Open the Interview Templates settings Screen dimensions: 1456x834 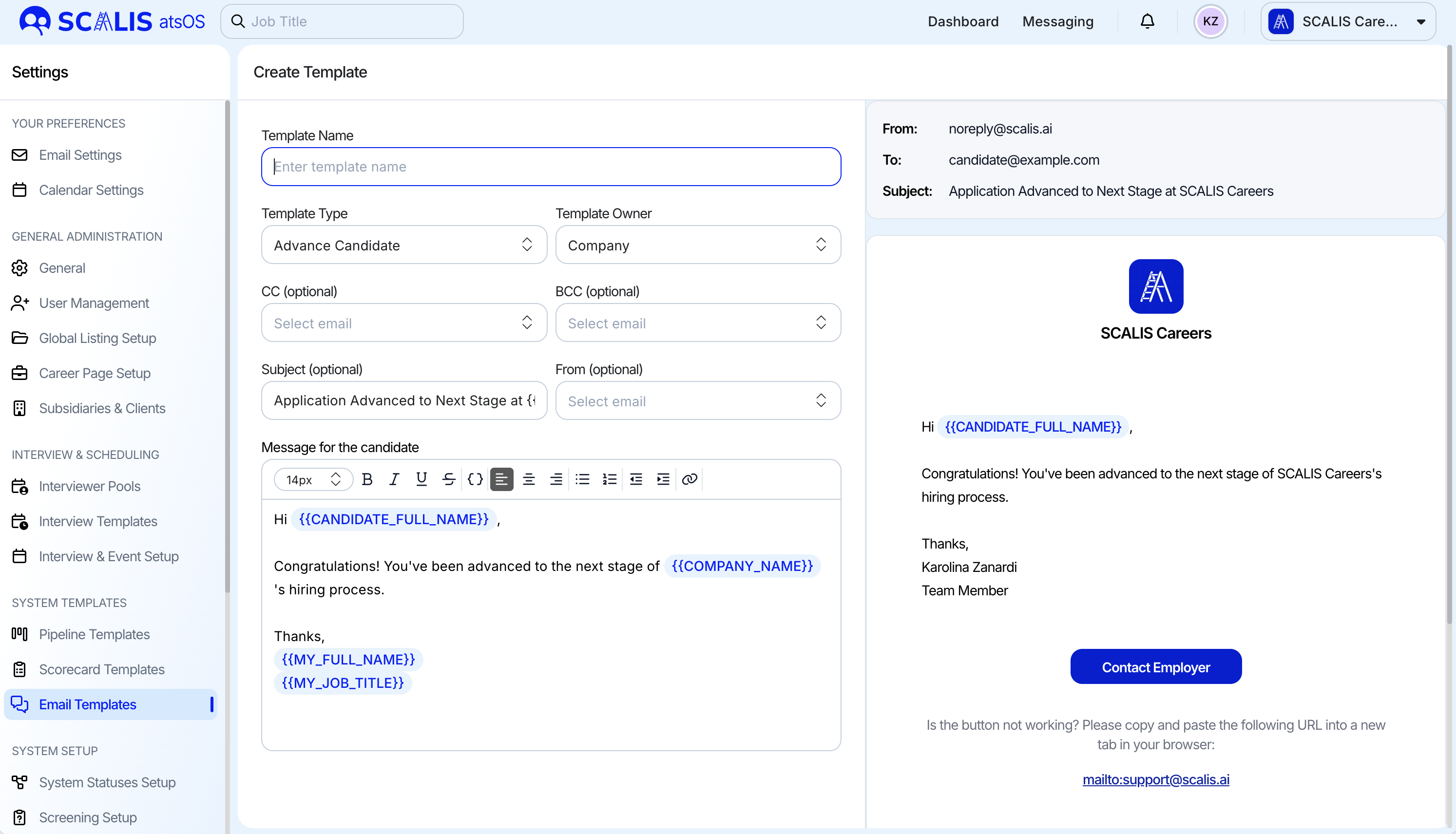(98, 521)
